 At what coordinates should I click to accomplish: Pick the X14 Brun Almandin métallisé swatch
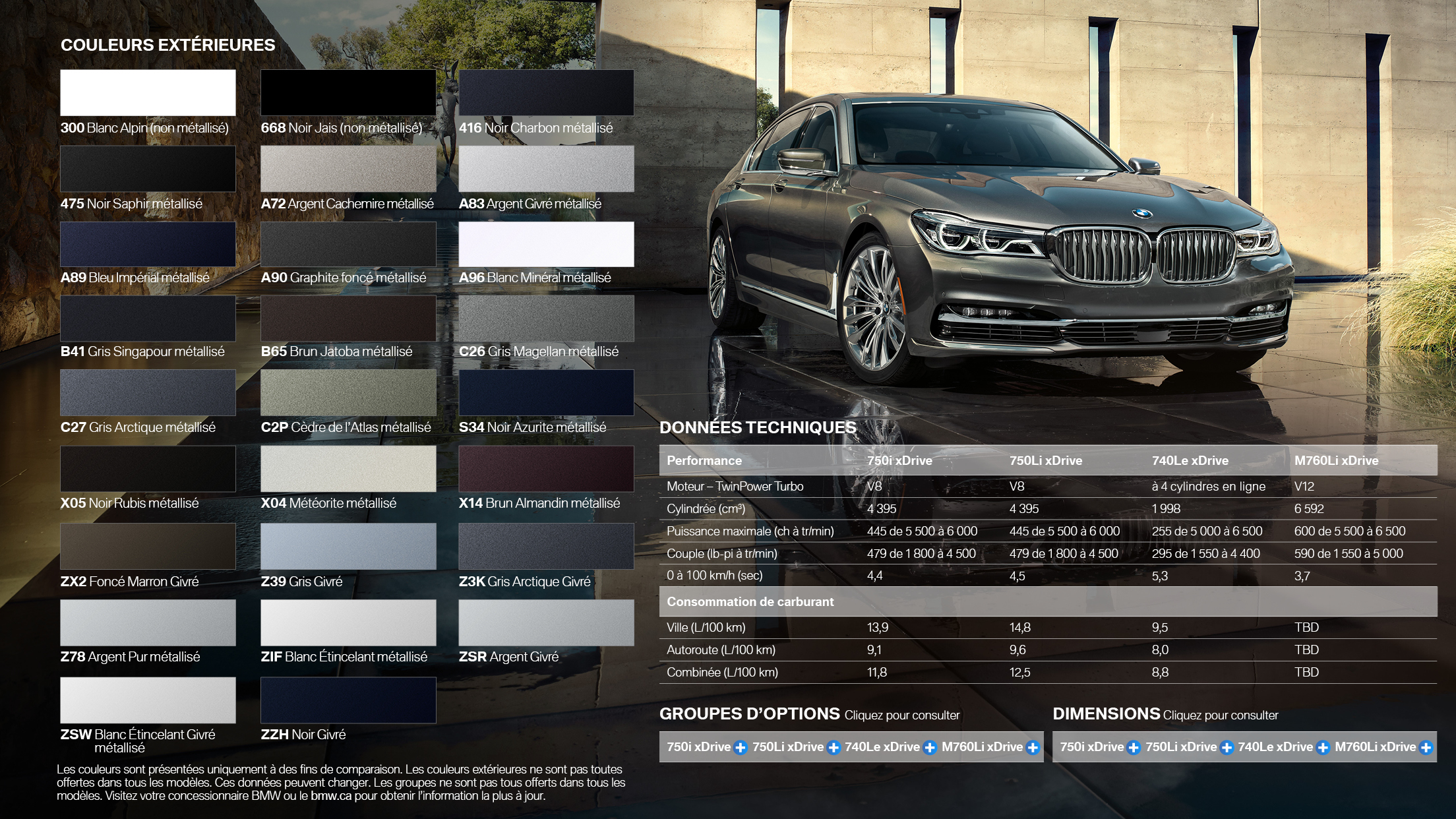click(x=546, y=469)
